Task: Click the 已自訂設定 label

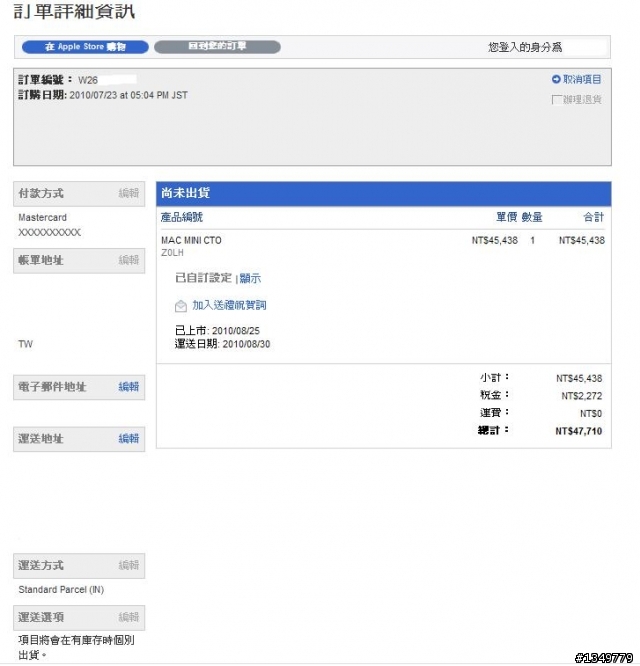Action: coord(203,278)
